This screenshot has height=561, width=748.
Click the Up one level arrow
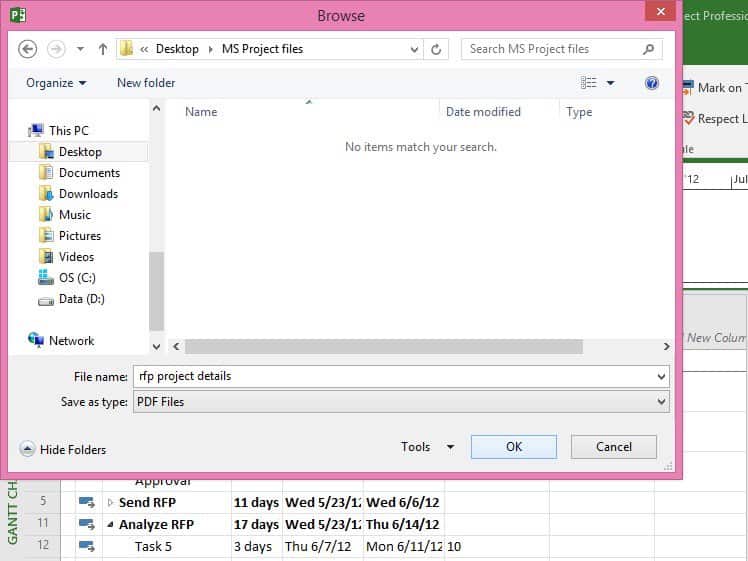103,49
